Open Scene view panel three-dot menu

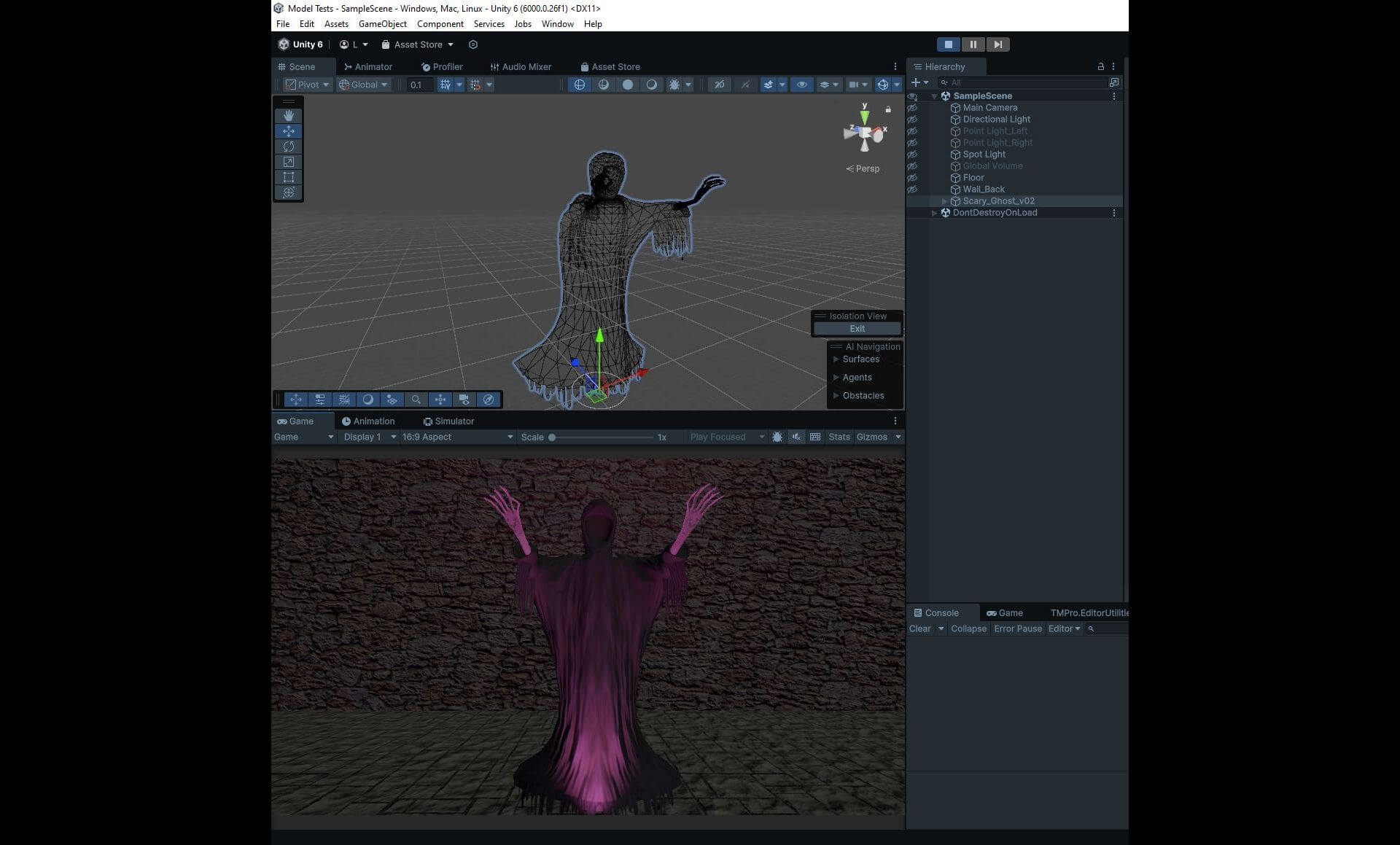pyautogui.click(x=895, y=66)
